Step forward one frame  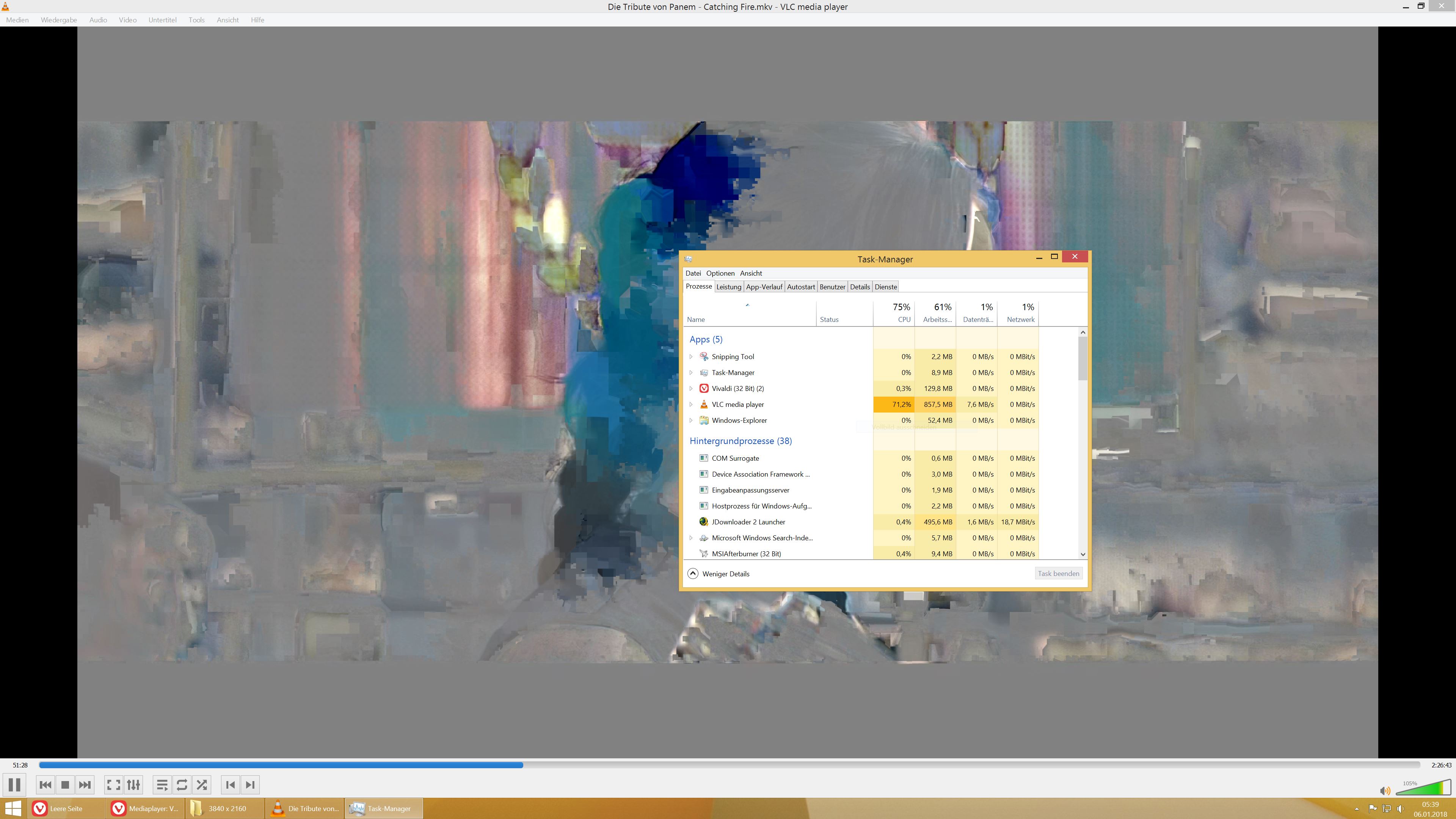250,784
